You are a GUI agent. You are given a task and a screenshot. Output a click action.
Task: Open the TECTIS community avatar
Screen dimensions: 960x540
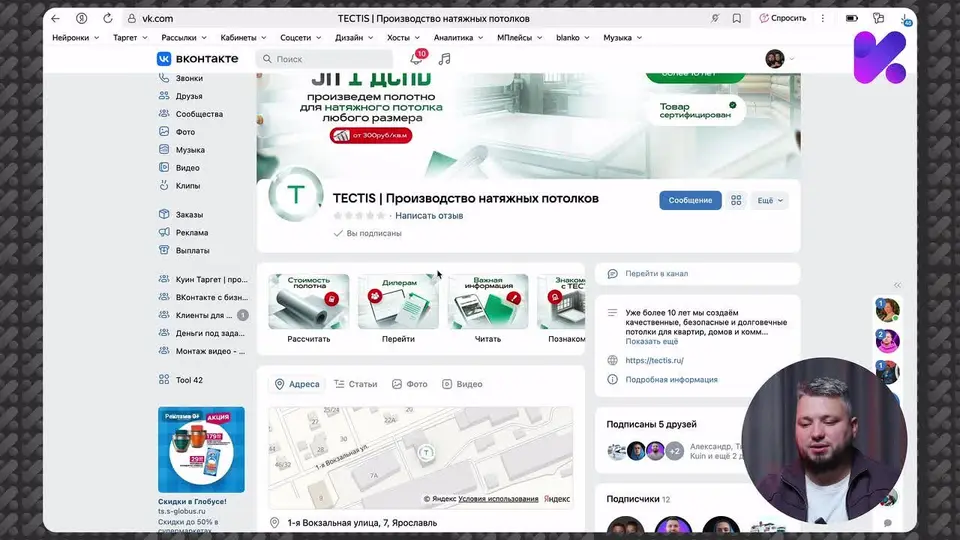point(296,195)
